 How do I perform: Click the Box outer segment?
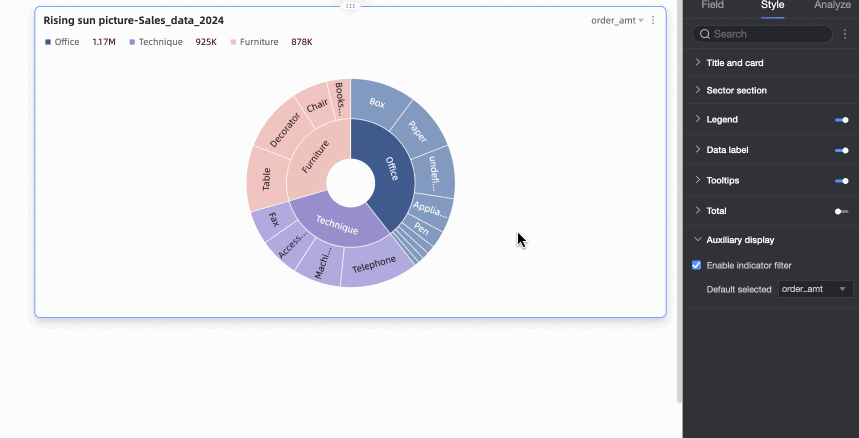tap(377, 102)
